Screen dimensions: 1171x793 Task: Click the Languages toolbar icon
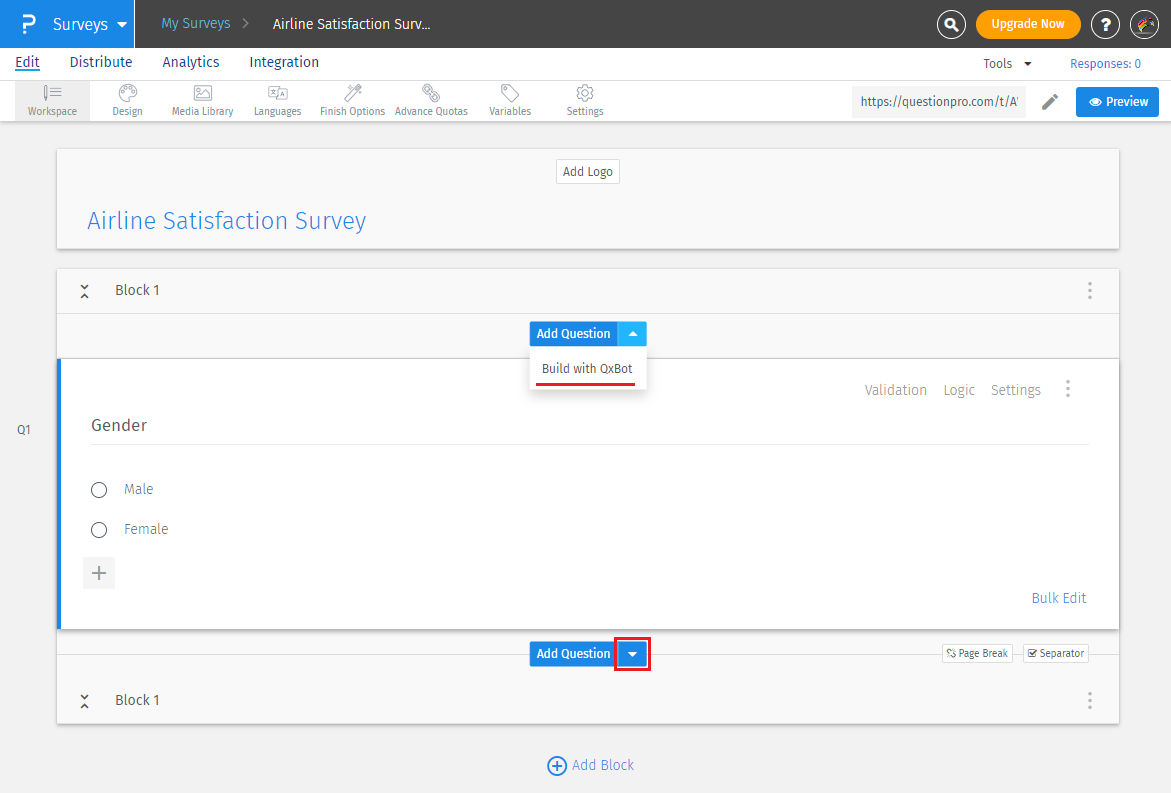pos(277,100)
